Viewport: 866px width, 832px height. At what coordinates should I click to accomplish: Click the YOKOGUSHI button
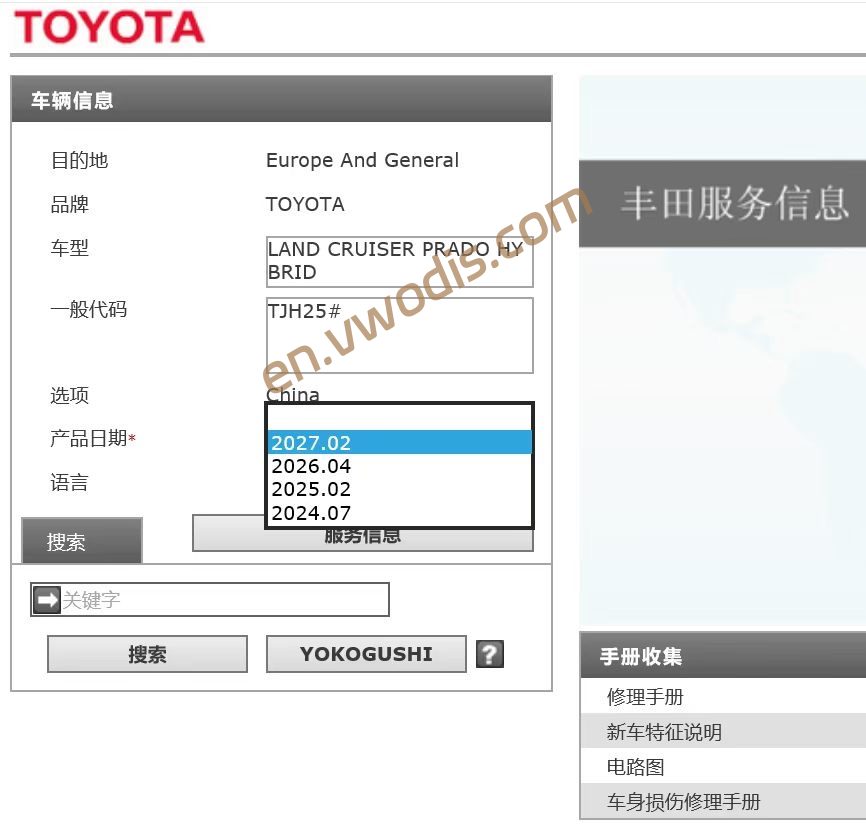pyautogui.click(x=366, y=654)
